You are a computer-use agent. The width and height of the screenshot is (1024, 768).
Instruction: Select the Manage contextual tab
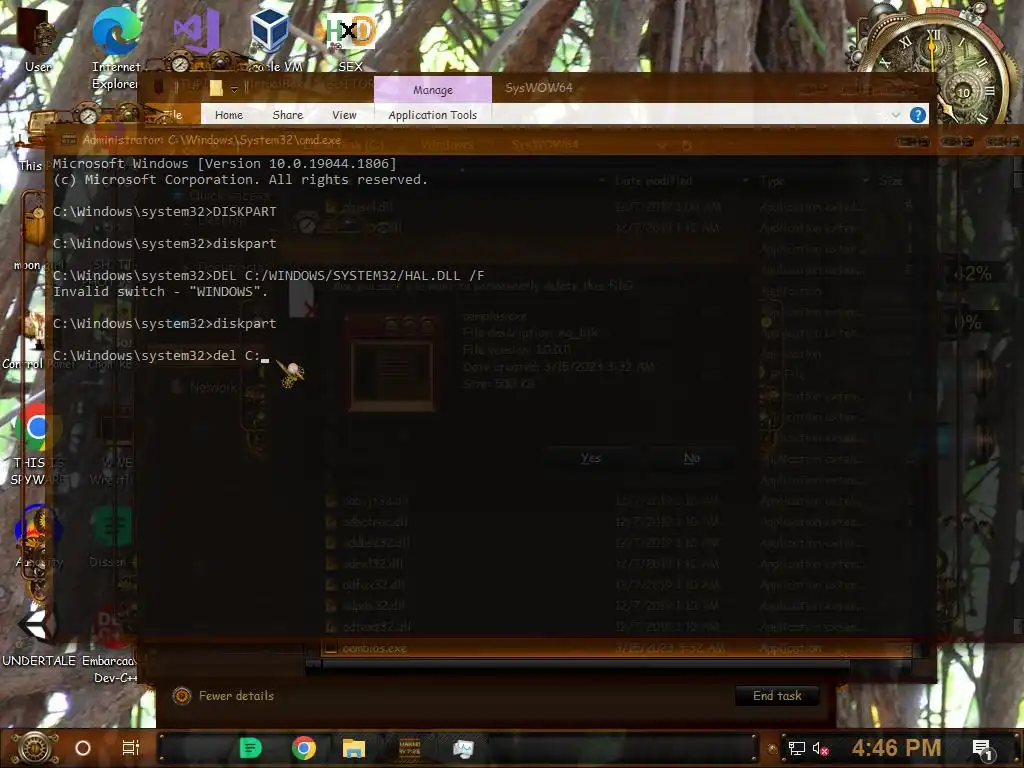pyautogui.click(x=432, y=89)
